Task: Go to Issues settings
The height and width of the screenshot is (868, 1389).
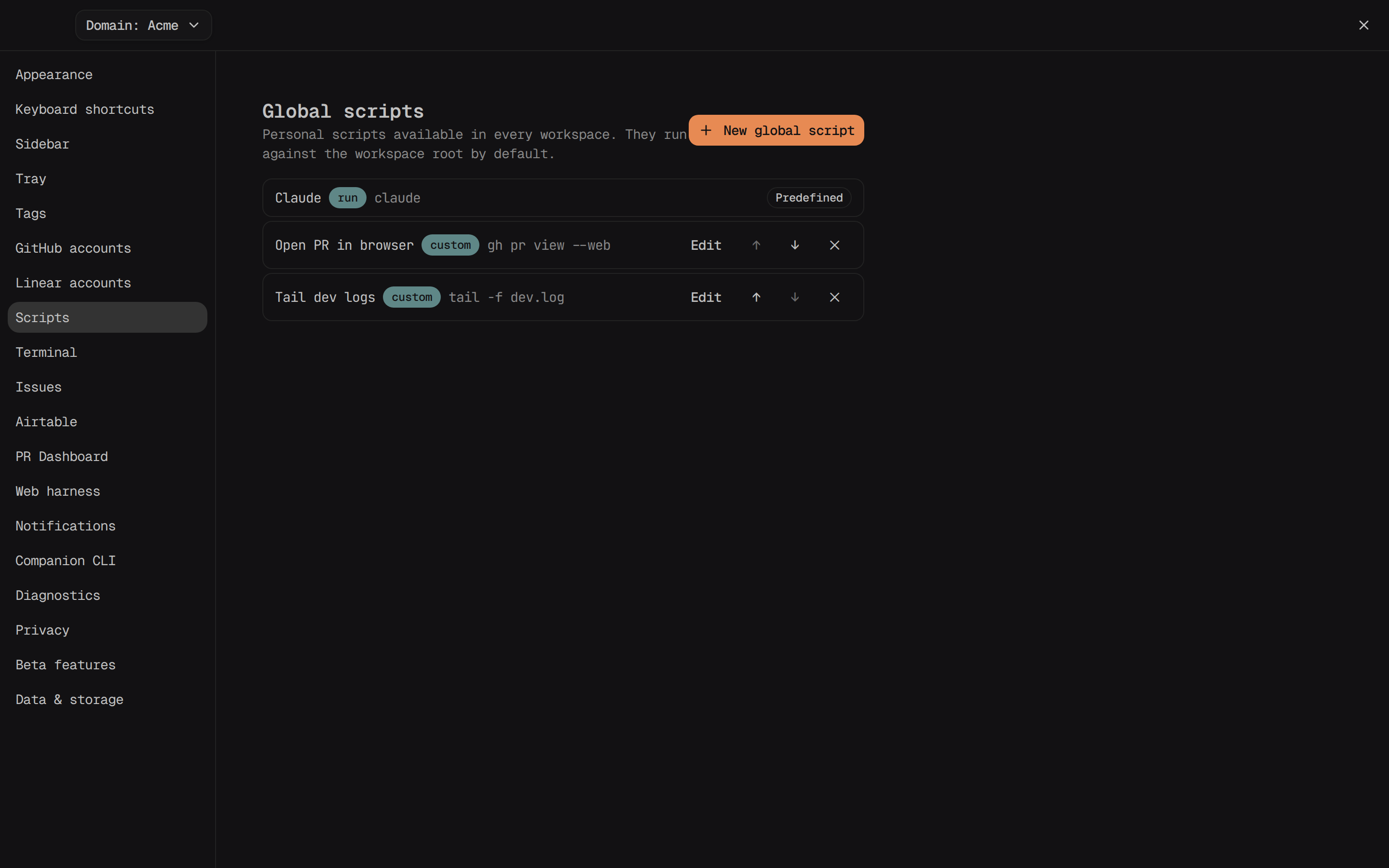Action: [x=108, y=387]
